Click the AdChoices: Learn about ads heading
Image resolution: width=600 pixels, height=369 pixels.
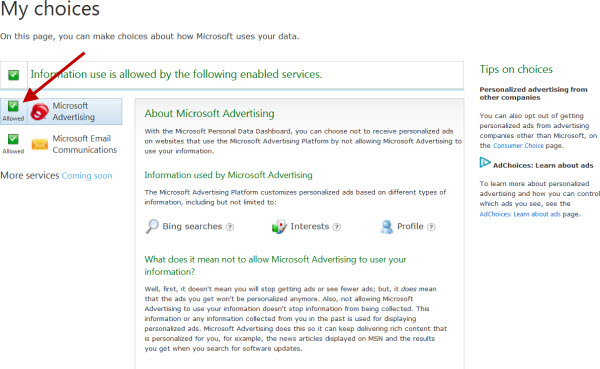click(x=543, y=165)
